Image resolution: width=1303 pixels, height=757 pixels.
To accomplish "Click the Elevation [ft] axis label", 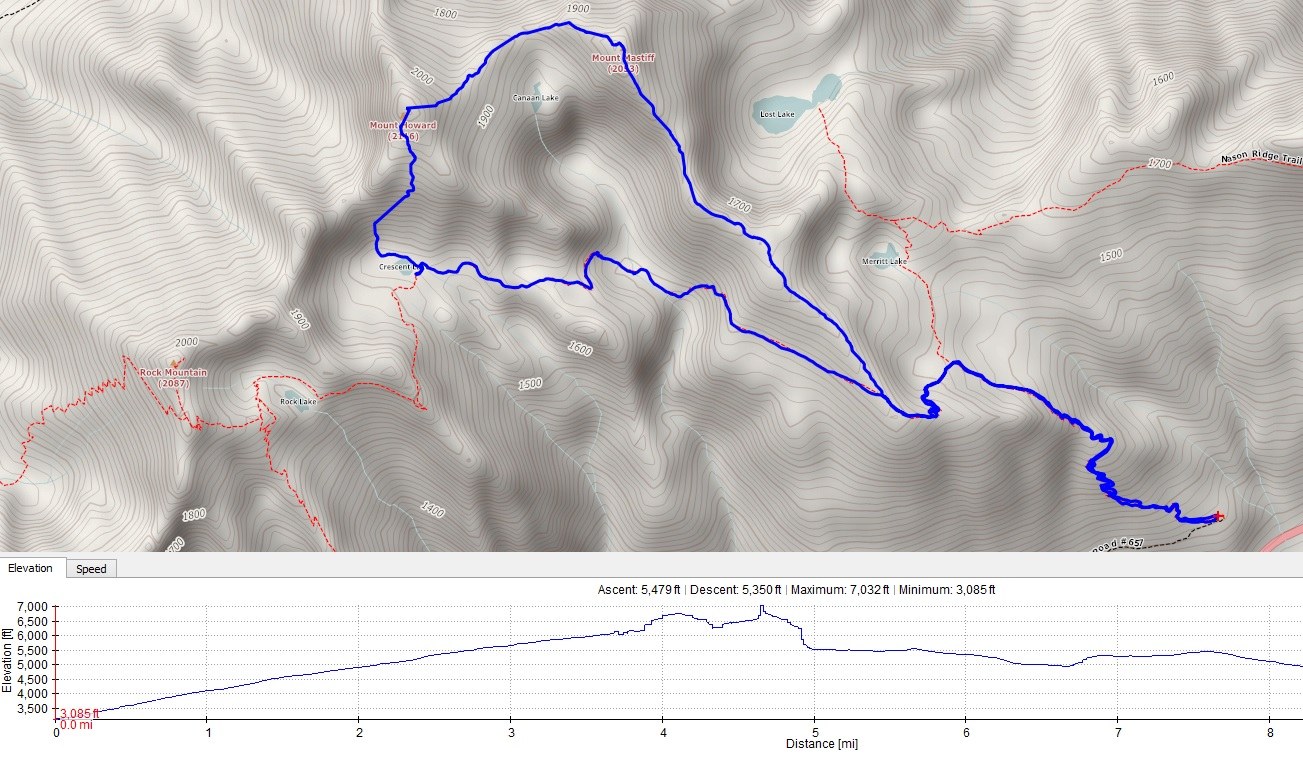I will (7, 660).
